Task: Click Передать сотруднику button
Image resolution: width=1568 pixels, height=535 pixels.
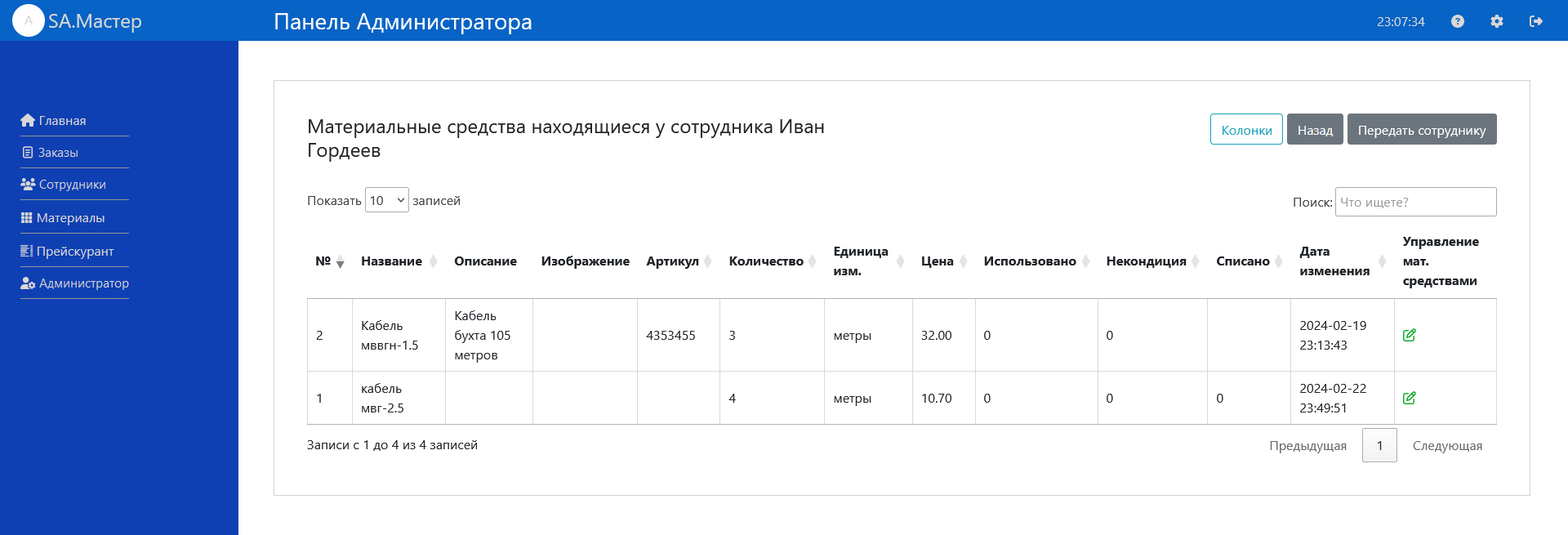Action: 1422,129
